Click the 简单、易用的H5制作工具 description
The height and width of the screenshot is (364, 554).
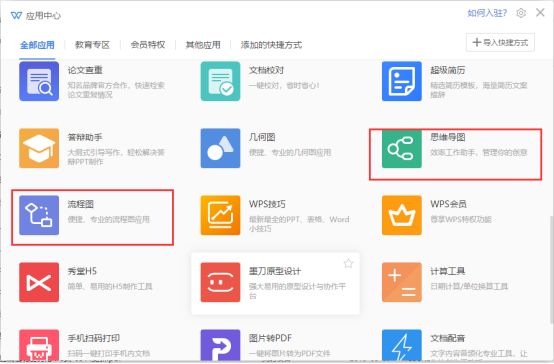coord(110,287)
